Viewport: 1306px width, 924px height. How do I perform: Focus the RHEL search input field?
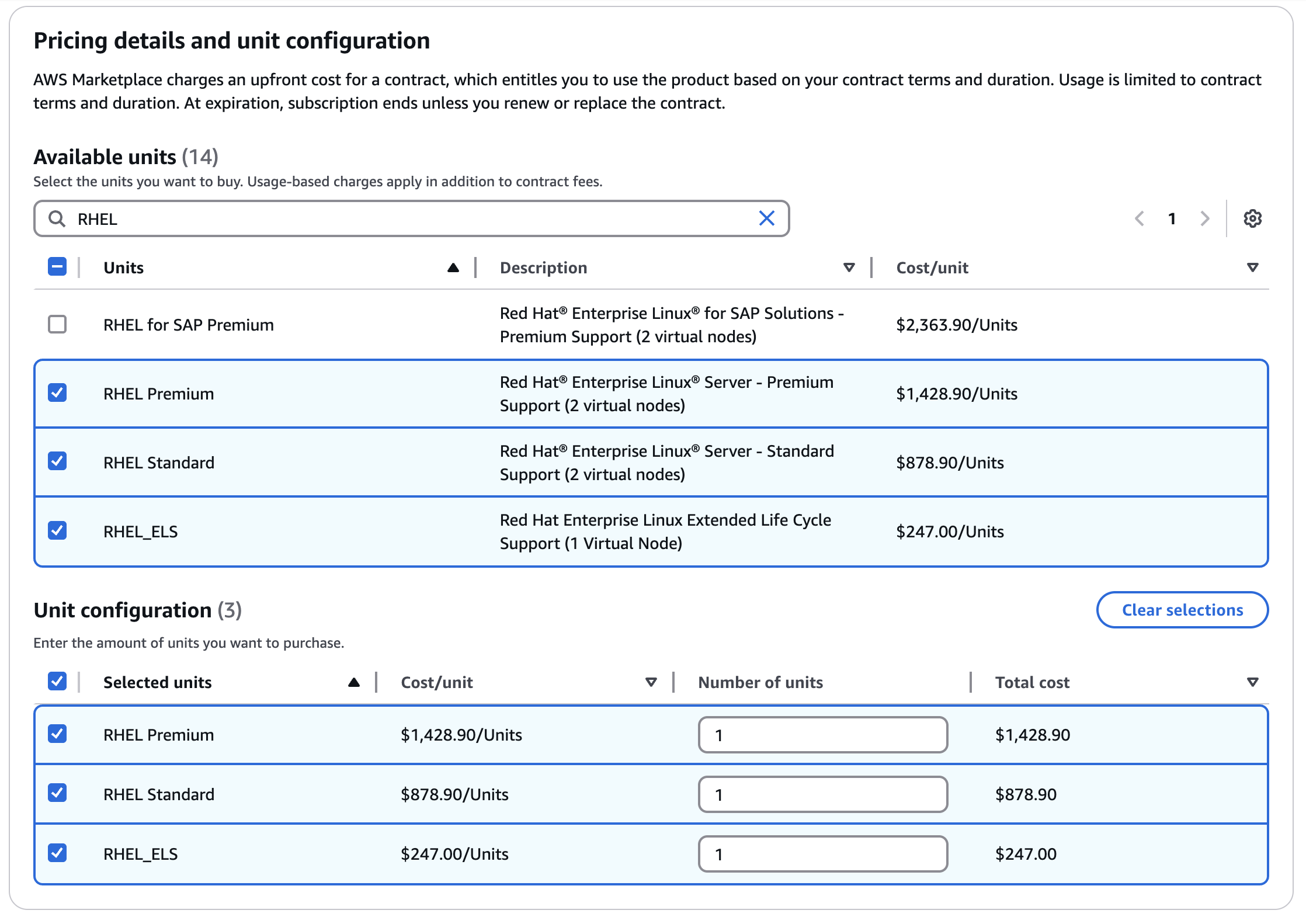coord(411,218)
